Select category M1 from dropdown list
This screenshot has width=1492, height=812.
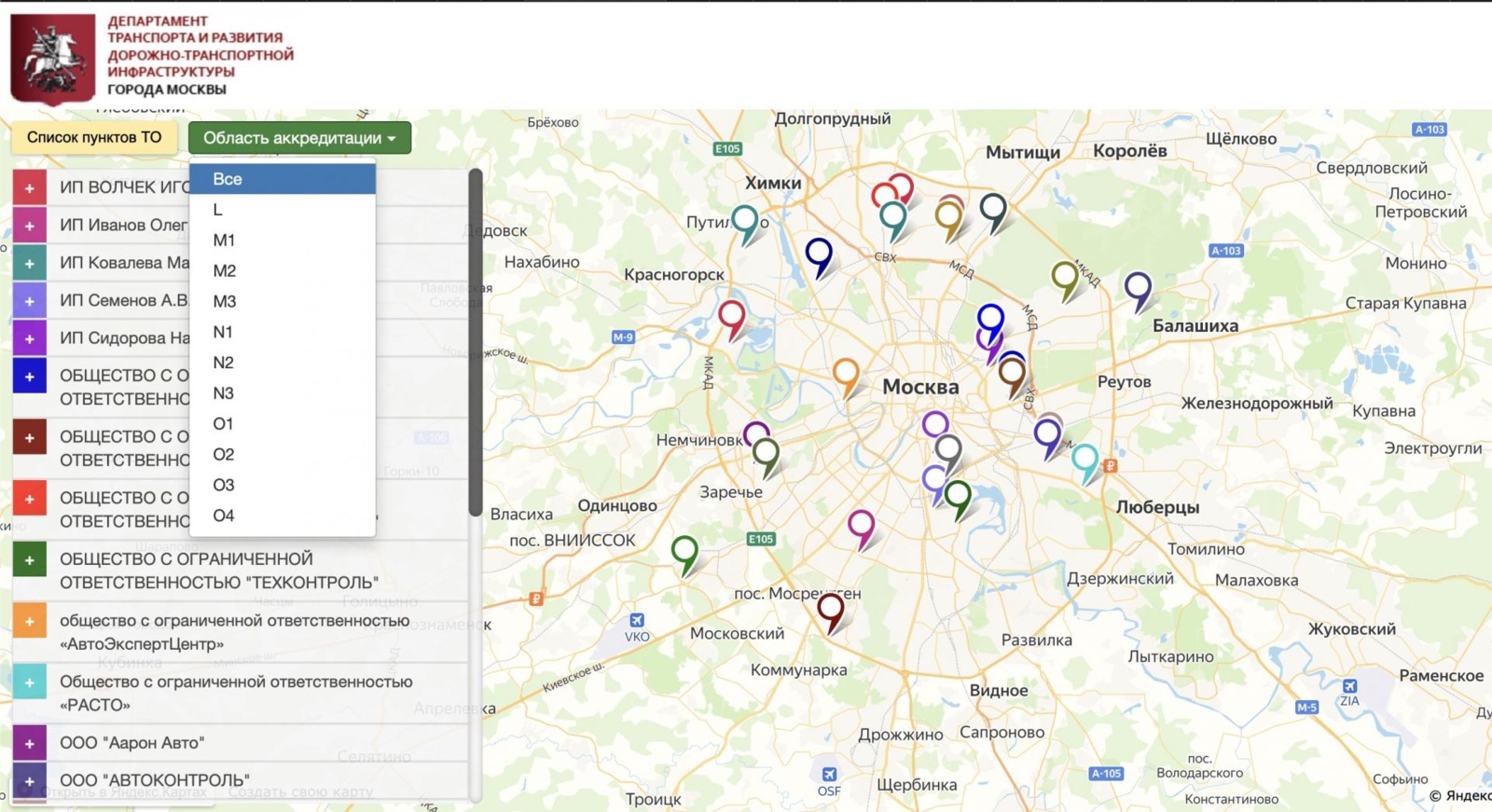point(224,241)
